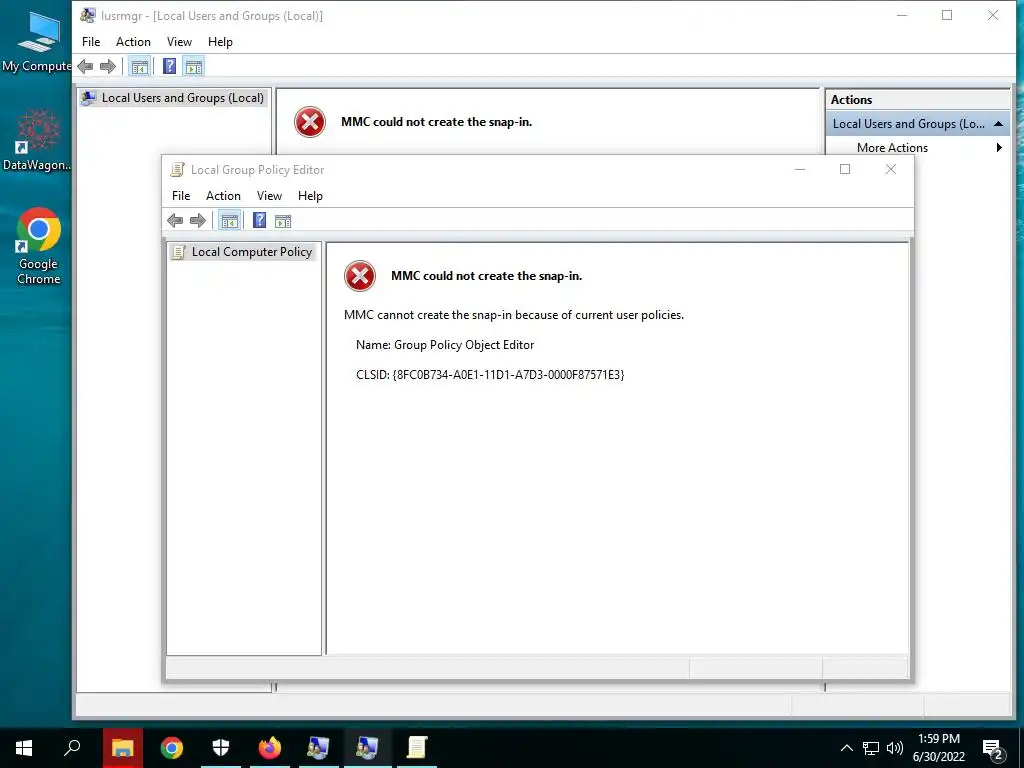
Task: Click Local Group Policy Editor title bar icon
Action: click(x=177, y=170)
